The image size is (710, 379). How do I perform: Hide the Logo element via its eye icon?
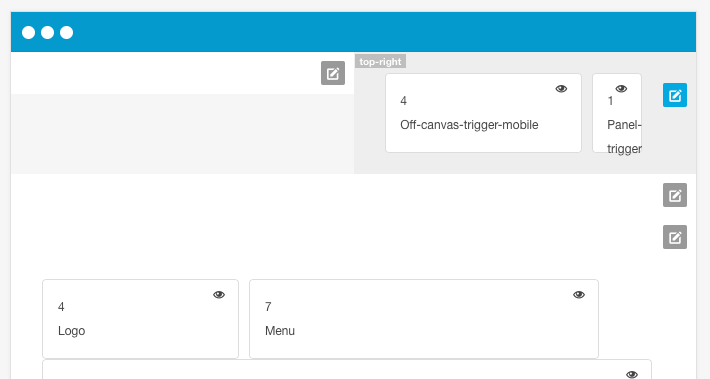tap(219, 295)
